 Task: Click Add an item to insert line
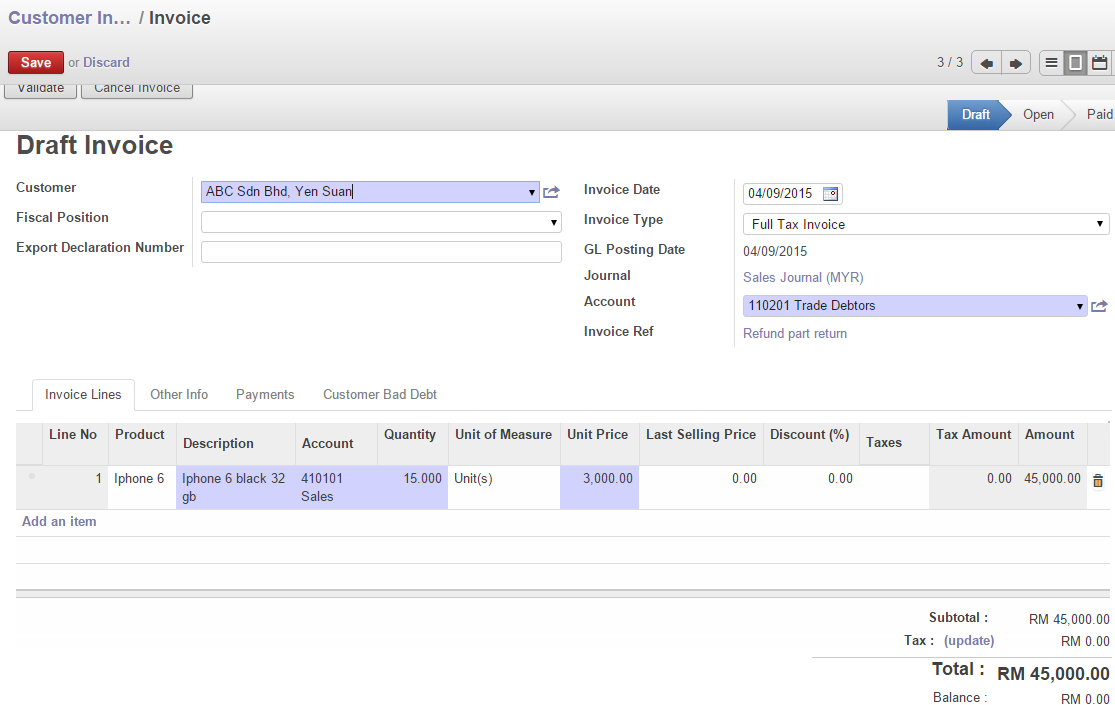(59, 521)
